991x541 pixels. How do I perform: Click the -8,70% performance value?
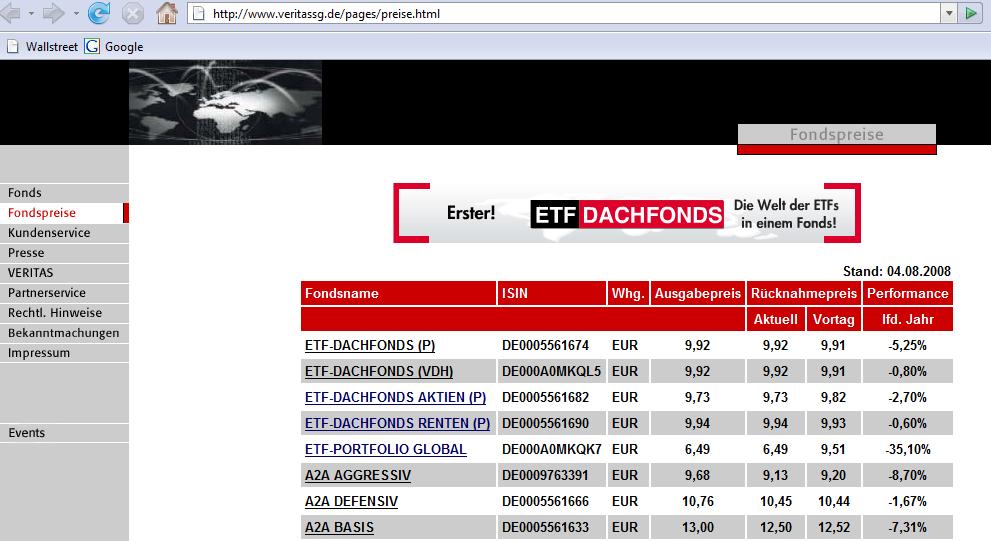pos(908,475)
